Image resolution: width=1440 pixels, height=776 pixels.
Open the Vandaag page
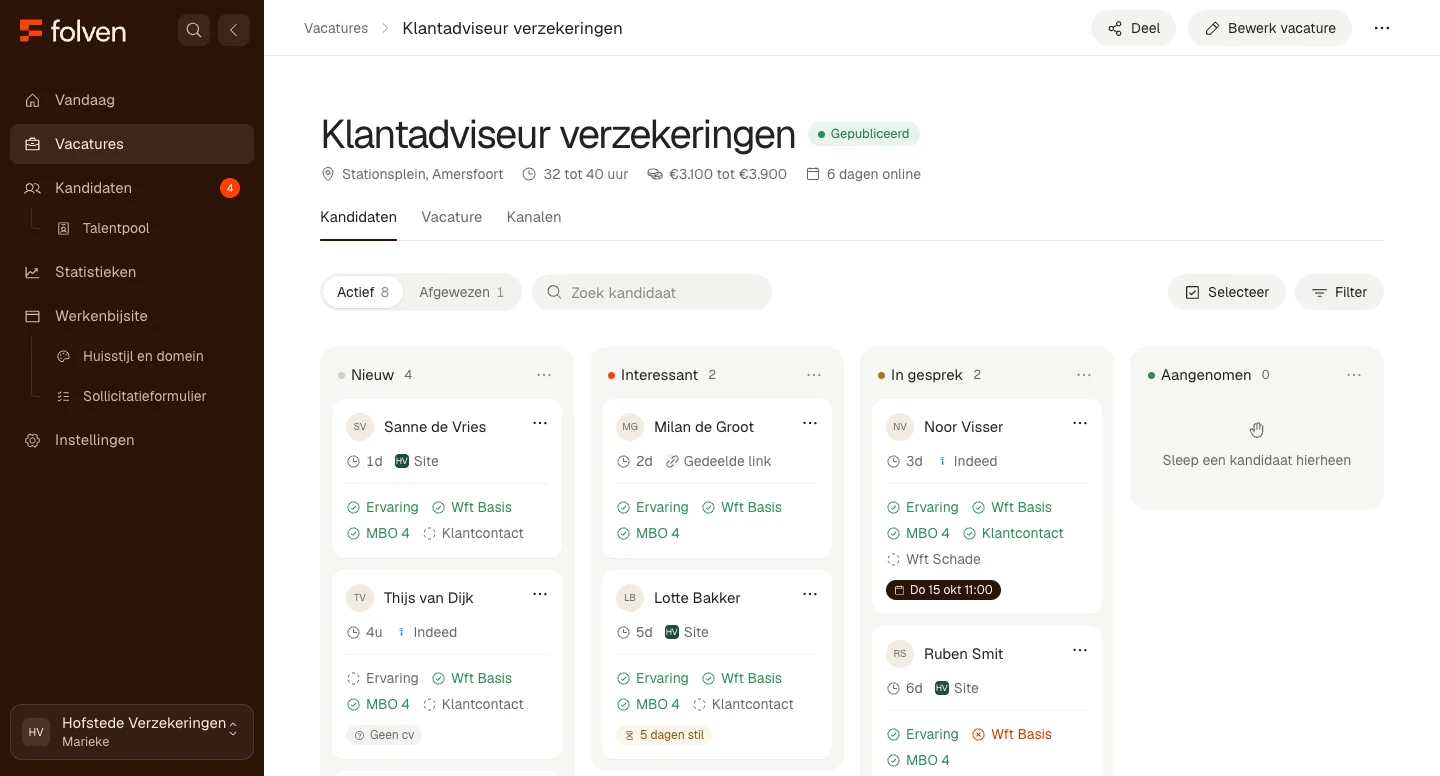(132, 100)
